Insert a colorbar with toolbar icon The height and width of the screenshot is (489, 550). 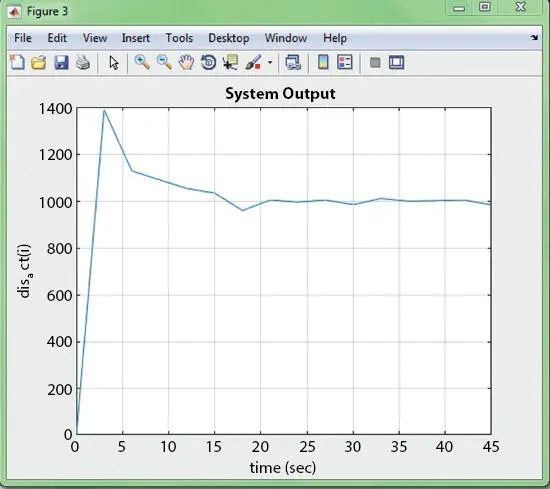323,62
